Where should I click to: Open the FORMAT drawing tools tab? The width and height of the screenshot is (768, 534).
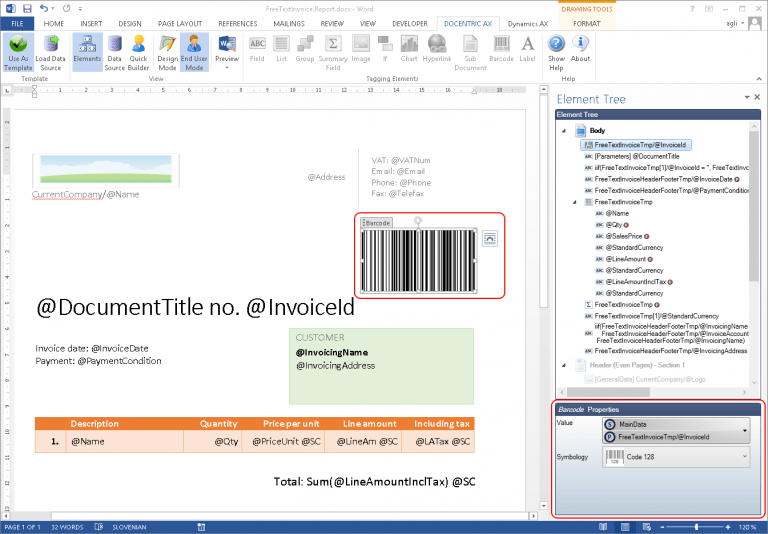click(x=587, y=24)
